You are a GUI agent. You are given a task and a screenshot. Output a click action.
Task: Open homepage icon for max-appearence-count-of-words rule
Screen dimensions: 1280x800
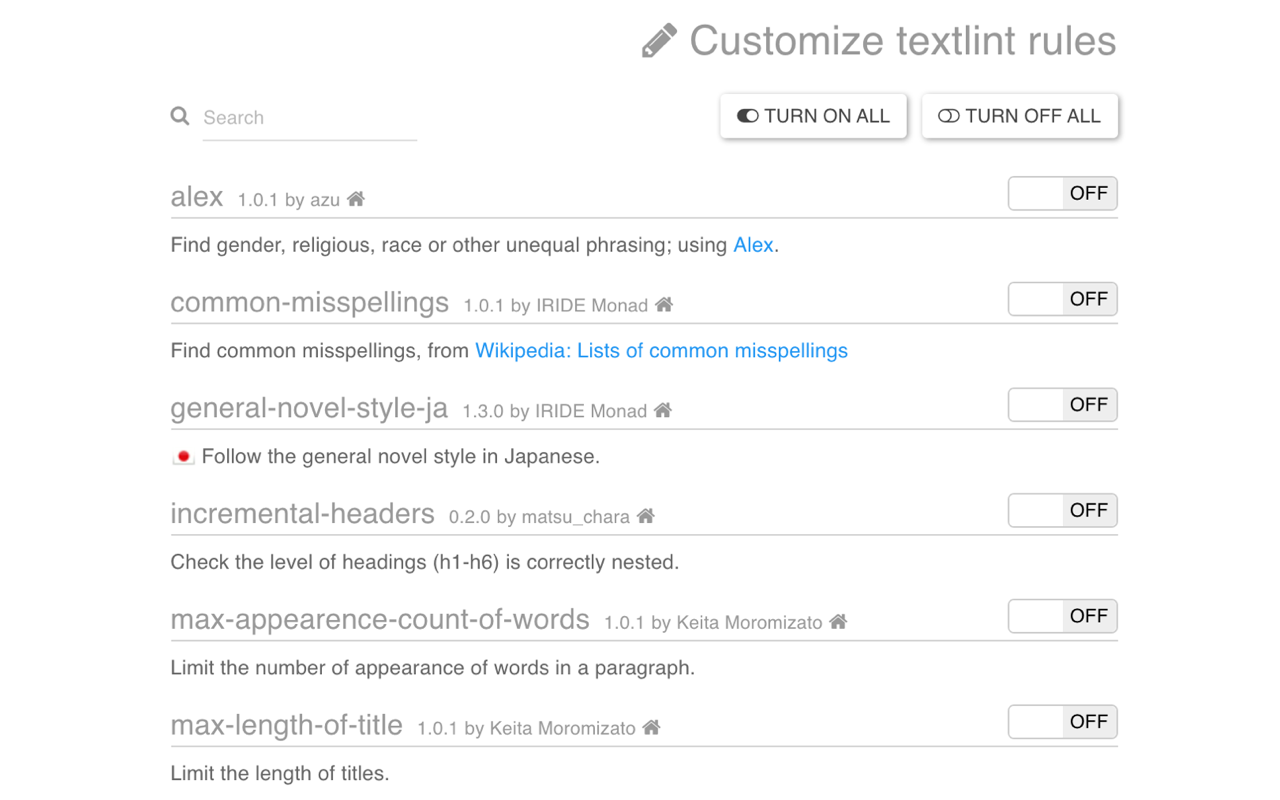pyautogui.click(x=838, y=621)
